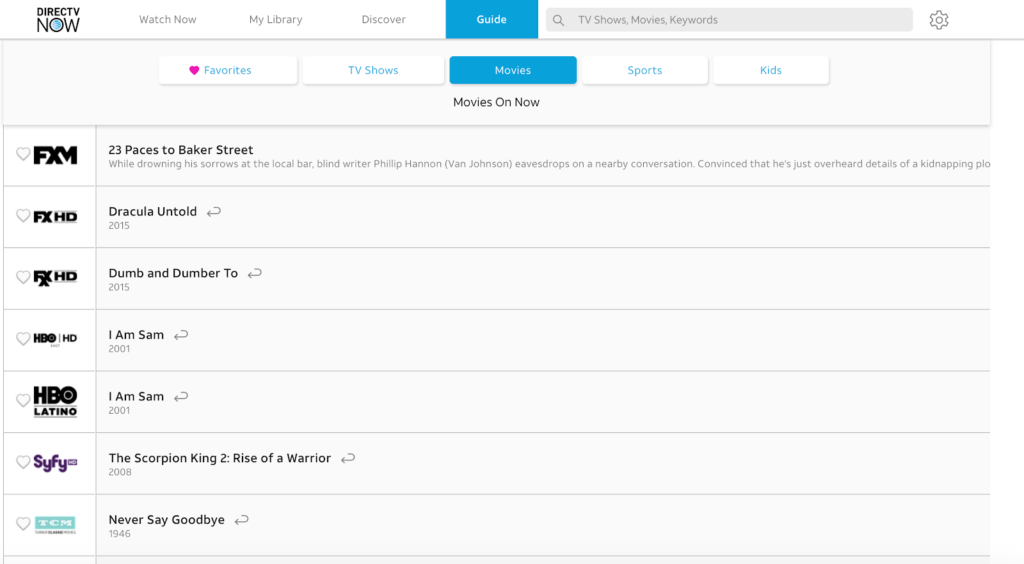This screenshot has height=564, width=1024.
Task: Click restart arrow next to The Scorpion King 2
Action: coord(348,458)
